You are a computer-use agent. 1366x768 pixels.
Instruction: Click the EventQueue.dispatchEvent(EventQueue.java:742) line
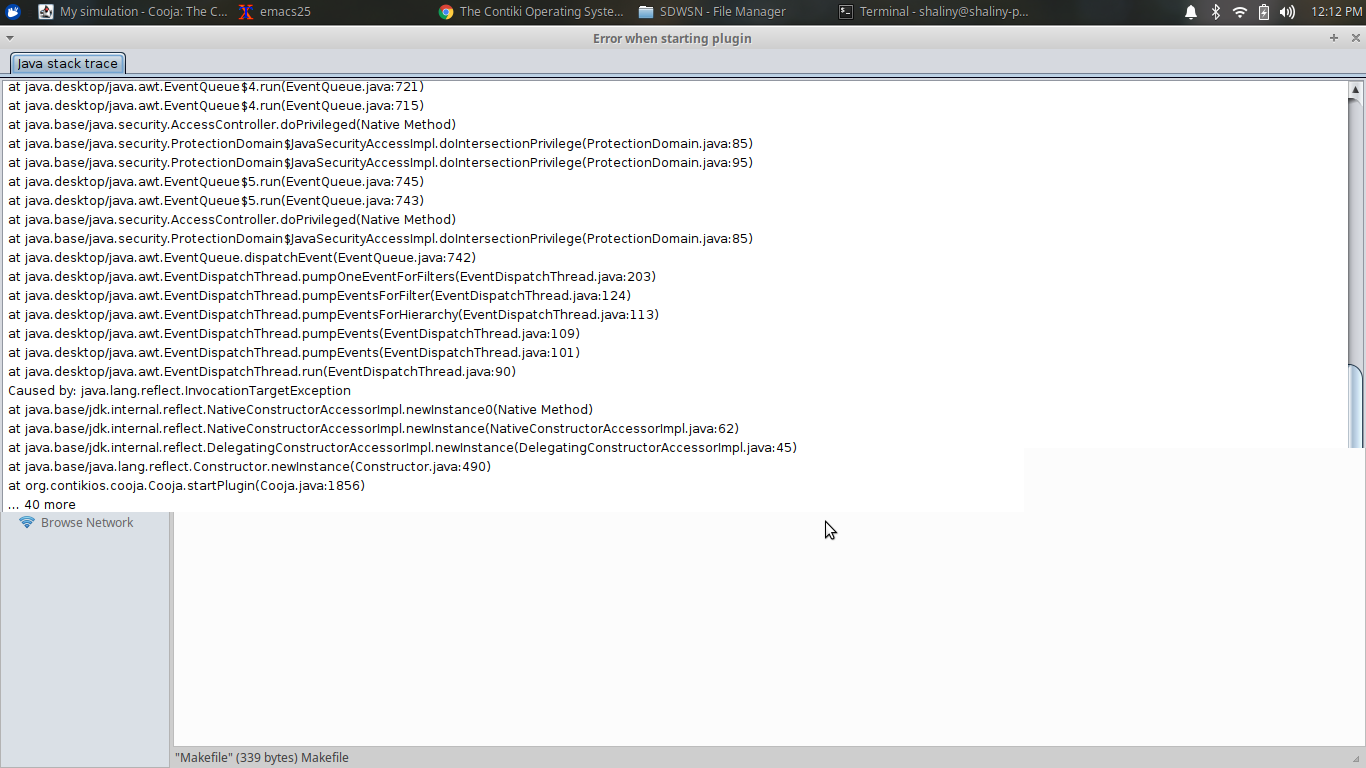(x=242, y=258)
